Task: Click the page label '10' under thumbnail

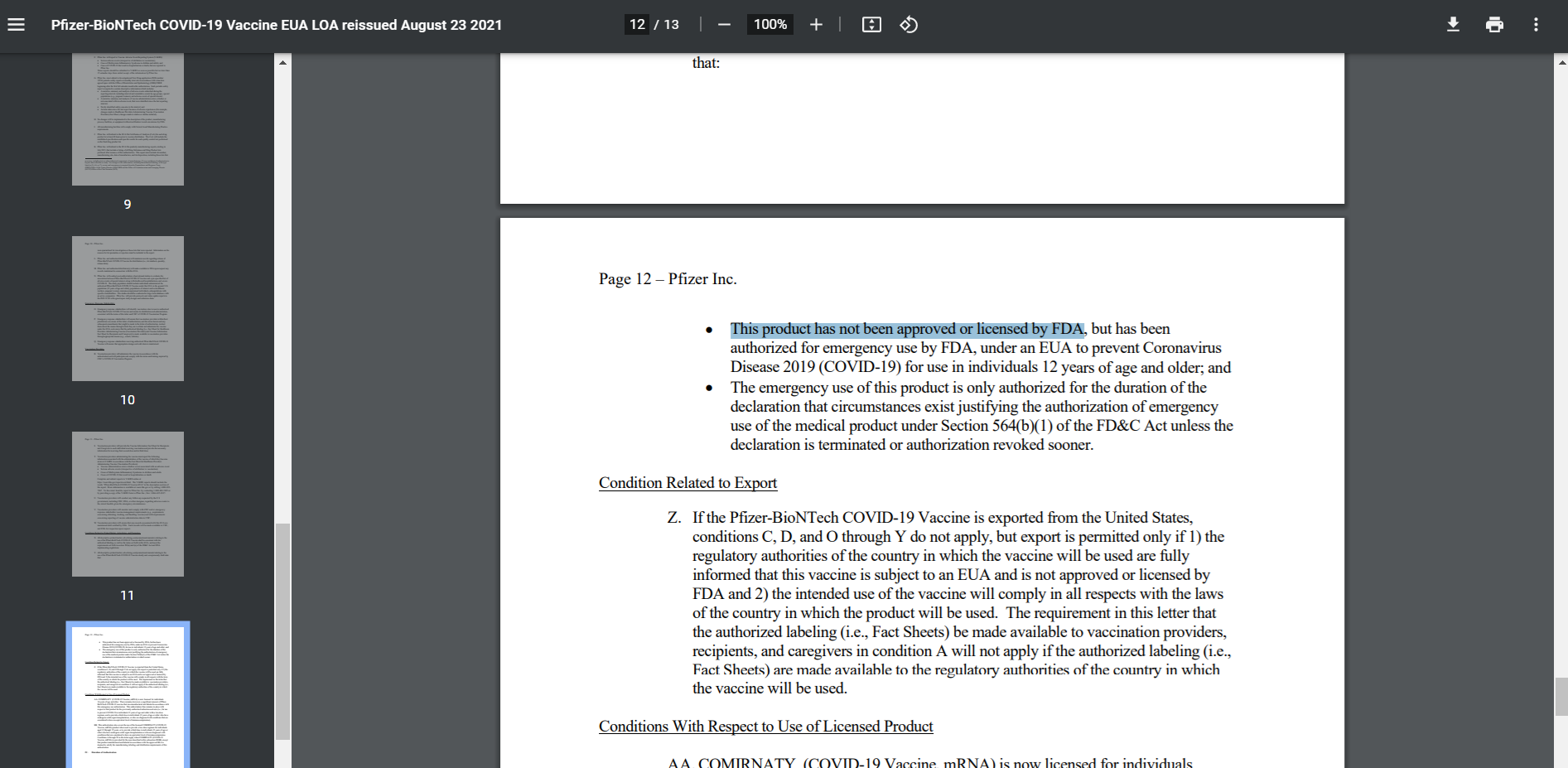Action: (x=128, y=399)
